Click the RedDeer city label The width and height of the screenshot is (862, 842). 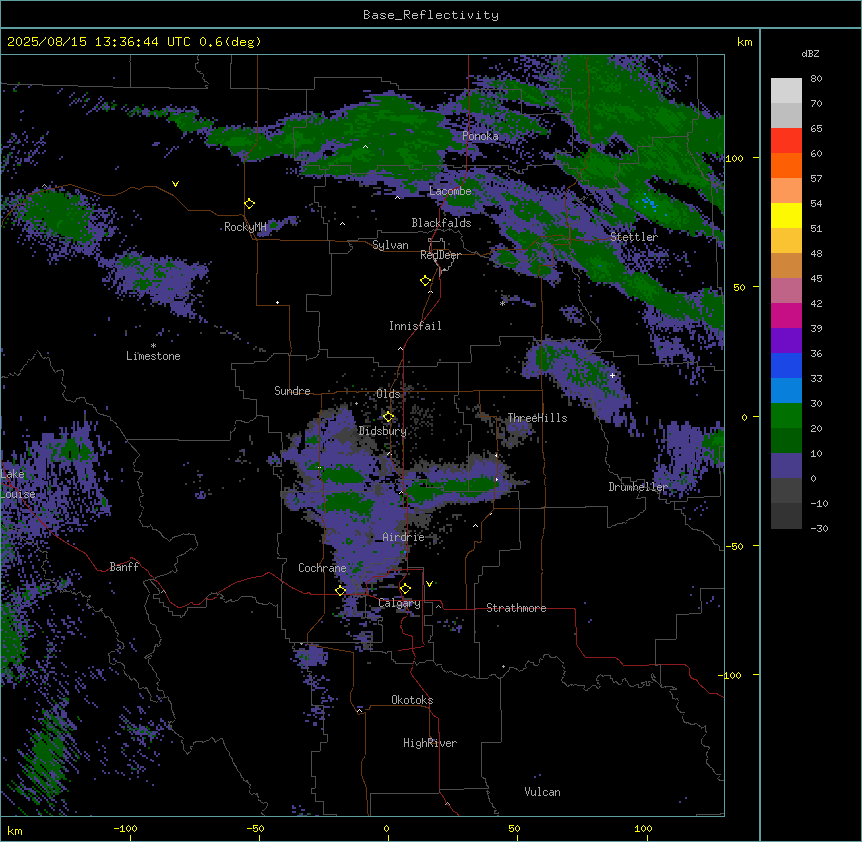[x=440, y=255]
